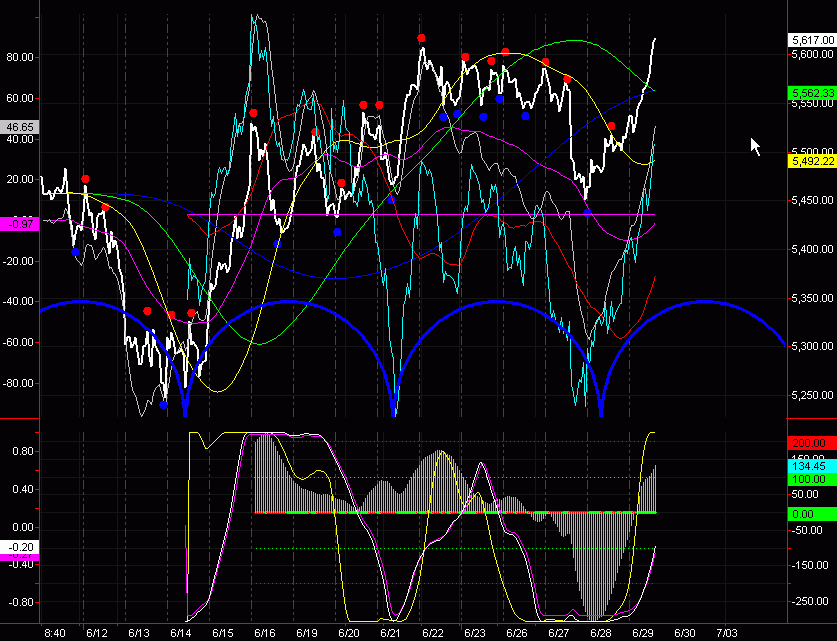Click the -50.00 label on lower-right scale
This screenshot has height=641, width=837.
tap(806, 530)
